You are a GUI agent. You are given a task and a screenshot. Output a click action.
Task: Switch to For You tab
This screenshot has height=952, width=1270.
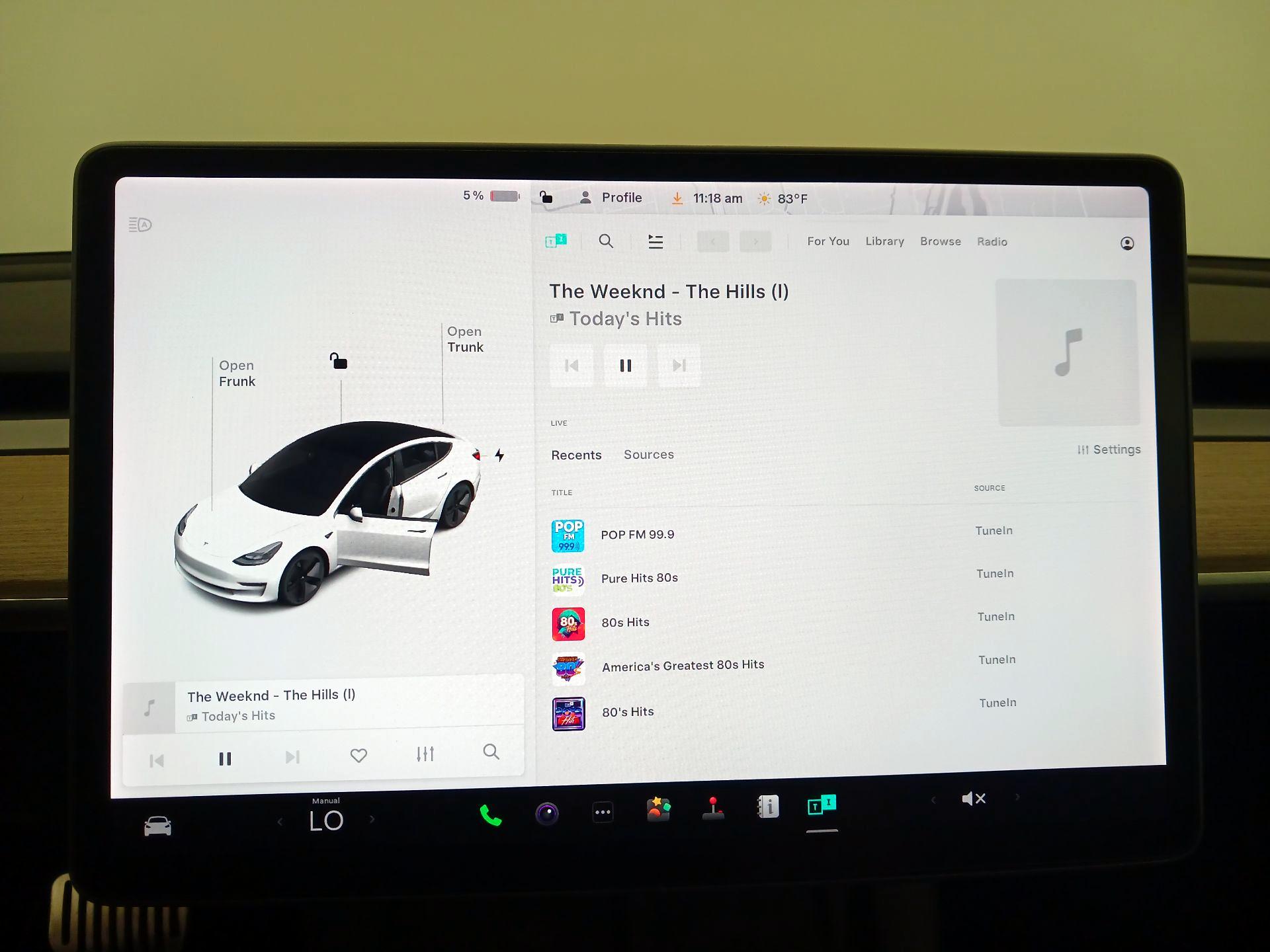tap(828, 241)
